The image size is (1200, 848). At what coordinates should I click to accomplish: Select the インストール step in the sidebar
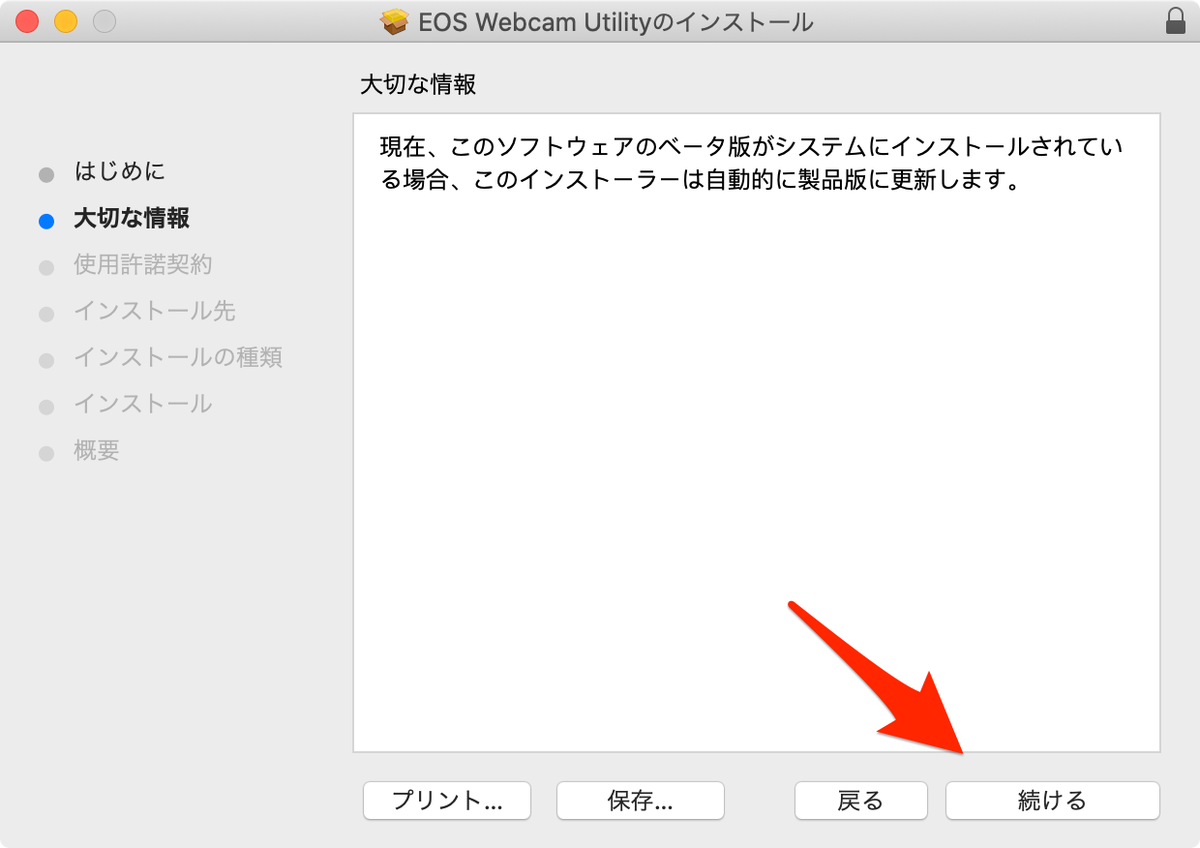[143, 404]
